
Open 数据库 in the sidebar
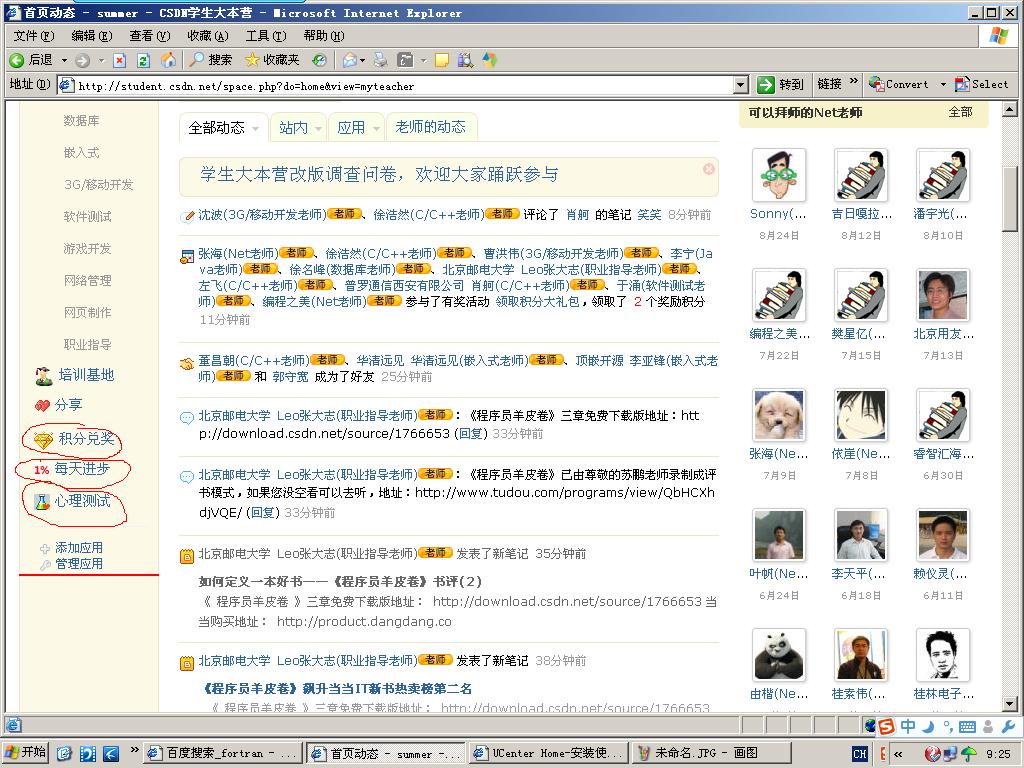coord(82,121)
